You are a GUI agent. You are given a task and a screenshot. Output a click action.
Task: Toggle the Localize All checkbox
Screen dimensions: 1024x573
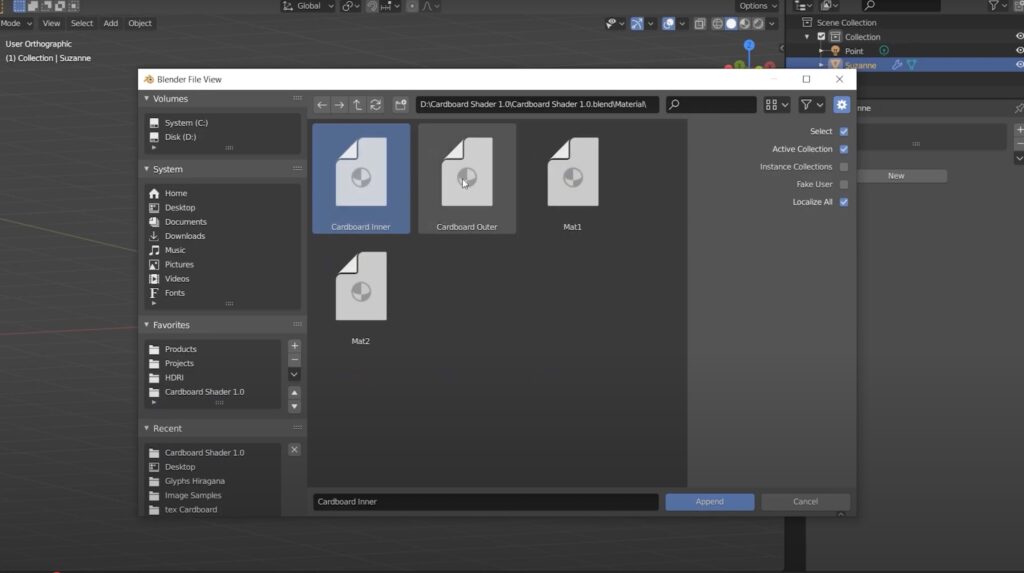[844, 202]
